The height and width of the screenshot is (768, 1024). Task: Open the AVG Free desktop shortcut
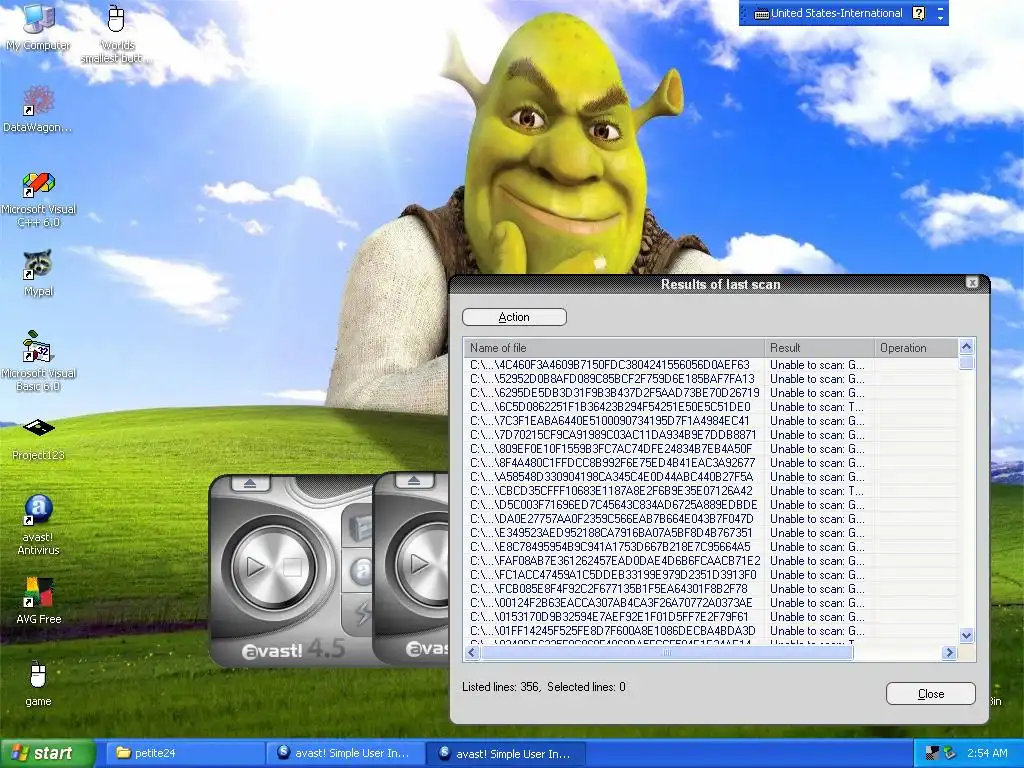38,601
